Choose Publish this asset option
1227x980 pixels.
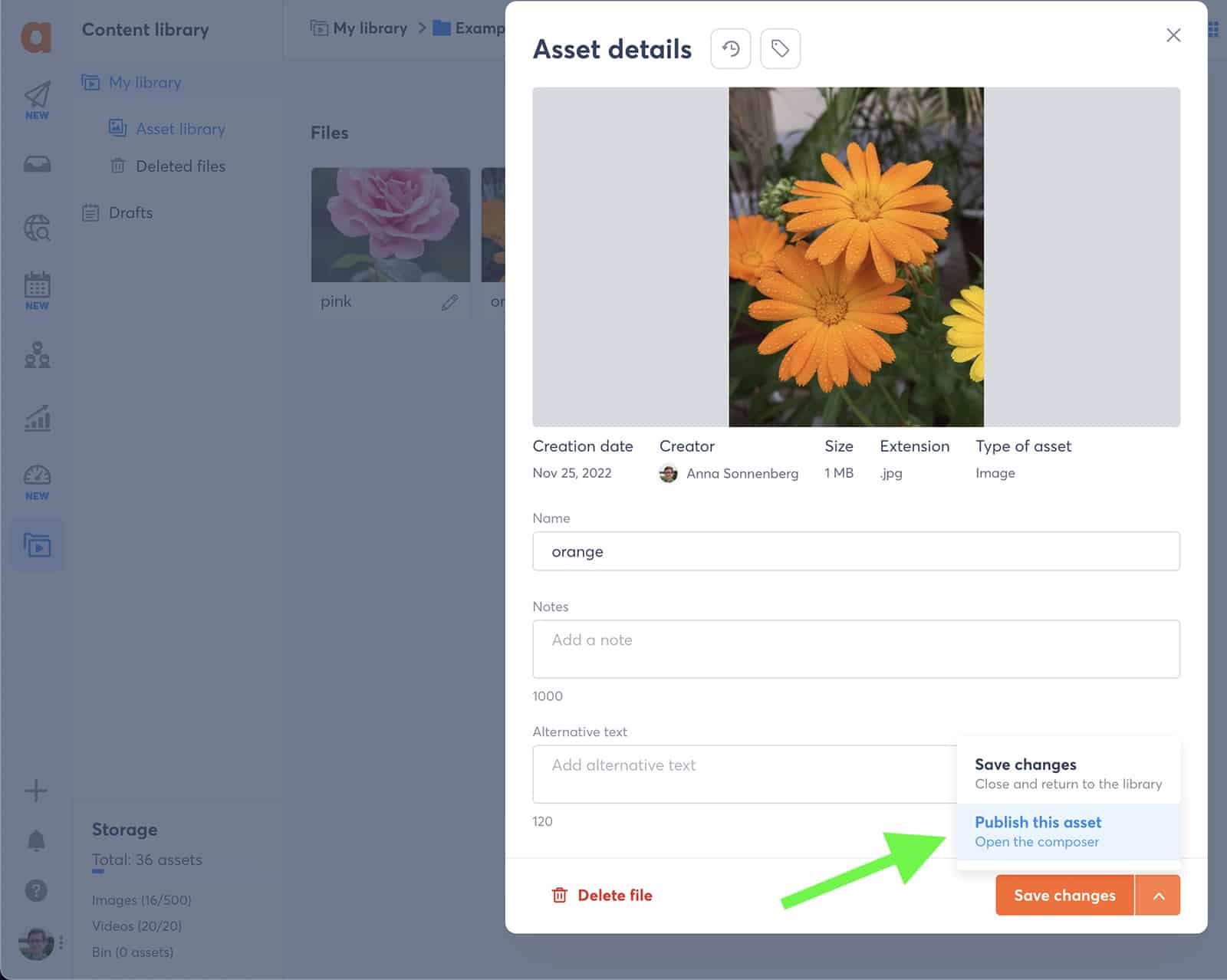1068,831
